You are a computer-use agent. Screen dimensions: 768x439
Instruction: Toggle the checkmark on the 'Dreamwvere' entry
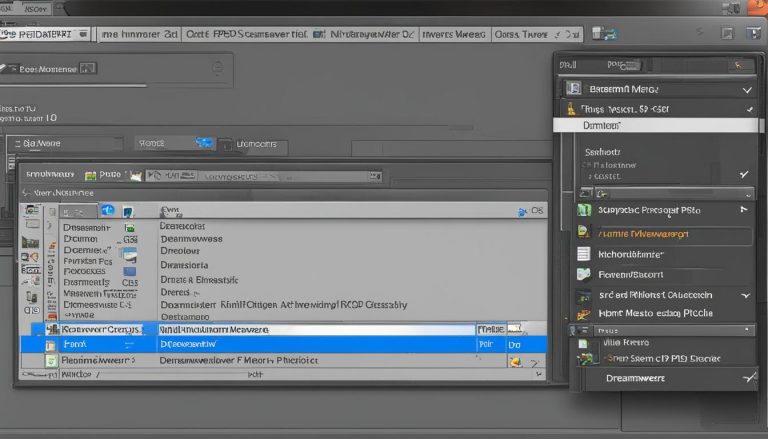tap(750, 377)
